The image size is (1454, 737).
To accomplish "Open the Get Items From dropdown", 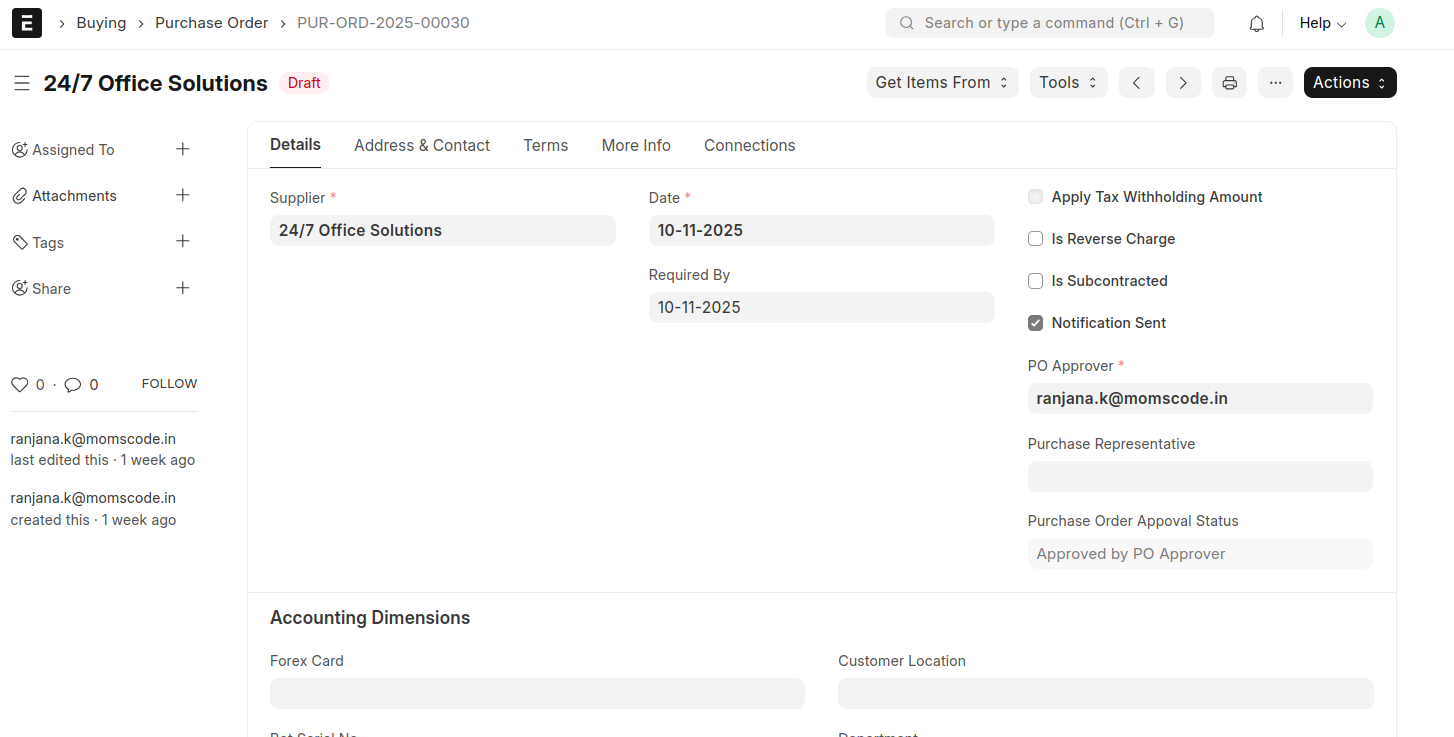I will coord(941,82).
